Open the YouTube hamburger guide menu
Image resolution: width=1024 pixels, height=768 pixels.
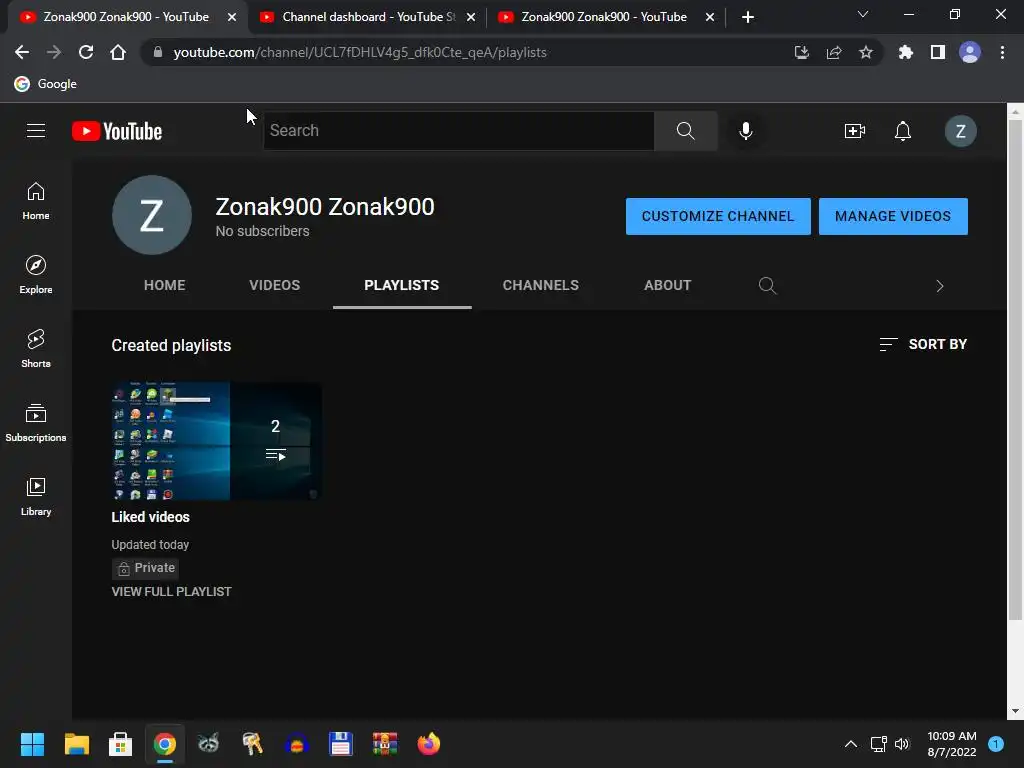pyautogui.click(x=36, y=131)
